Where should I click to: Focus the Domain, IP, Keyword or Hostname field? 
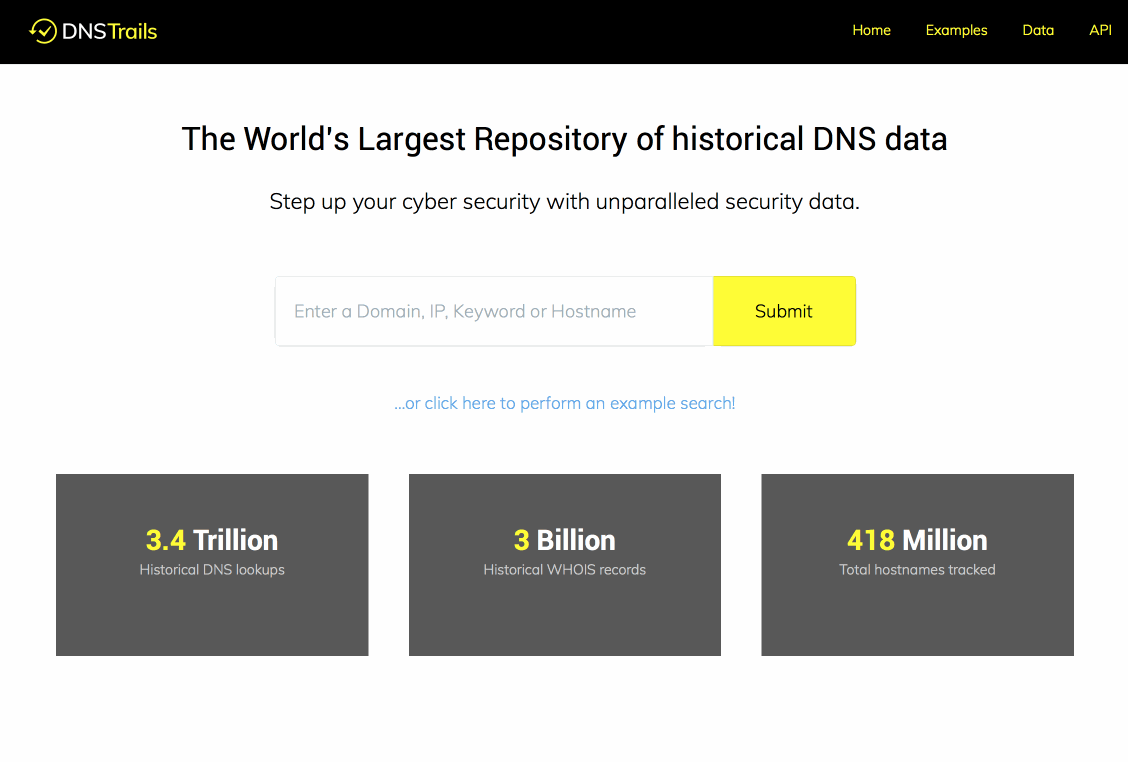point(494,311)
